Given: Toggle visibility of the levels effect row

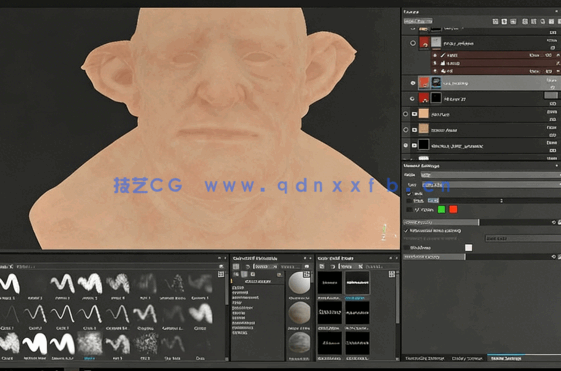Looking at the screenshot, I should click(435, 63).
